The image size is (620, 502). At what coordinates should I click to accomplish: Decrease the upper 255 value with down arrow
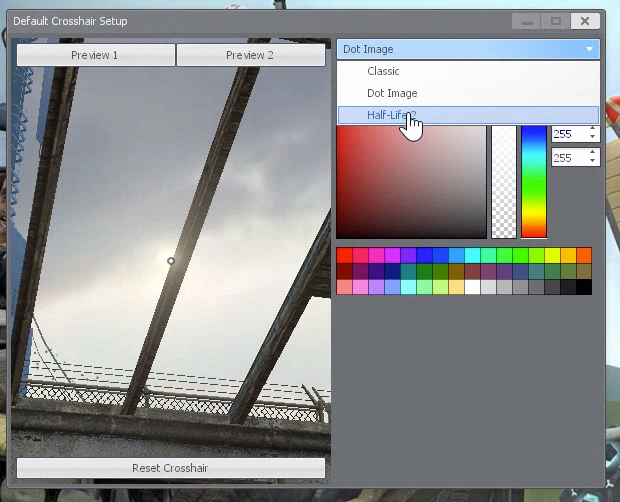[592, 136]
